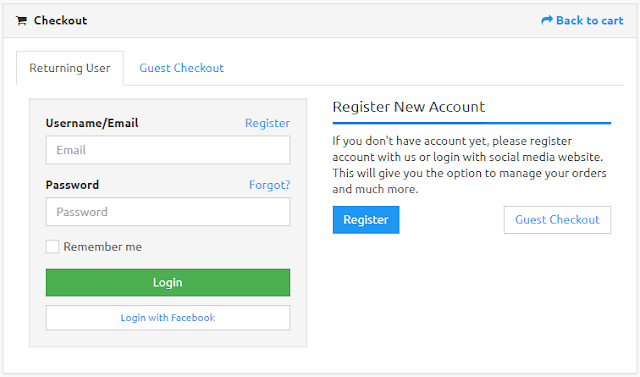Choose Login with Facebook
The image size is (640, 377).
click(x=168, y=318)
